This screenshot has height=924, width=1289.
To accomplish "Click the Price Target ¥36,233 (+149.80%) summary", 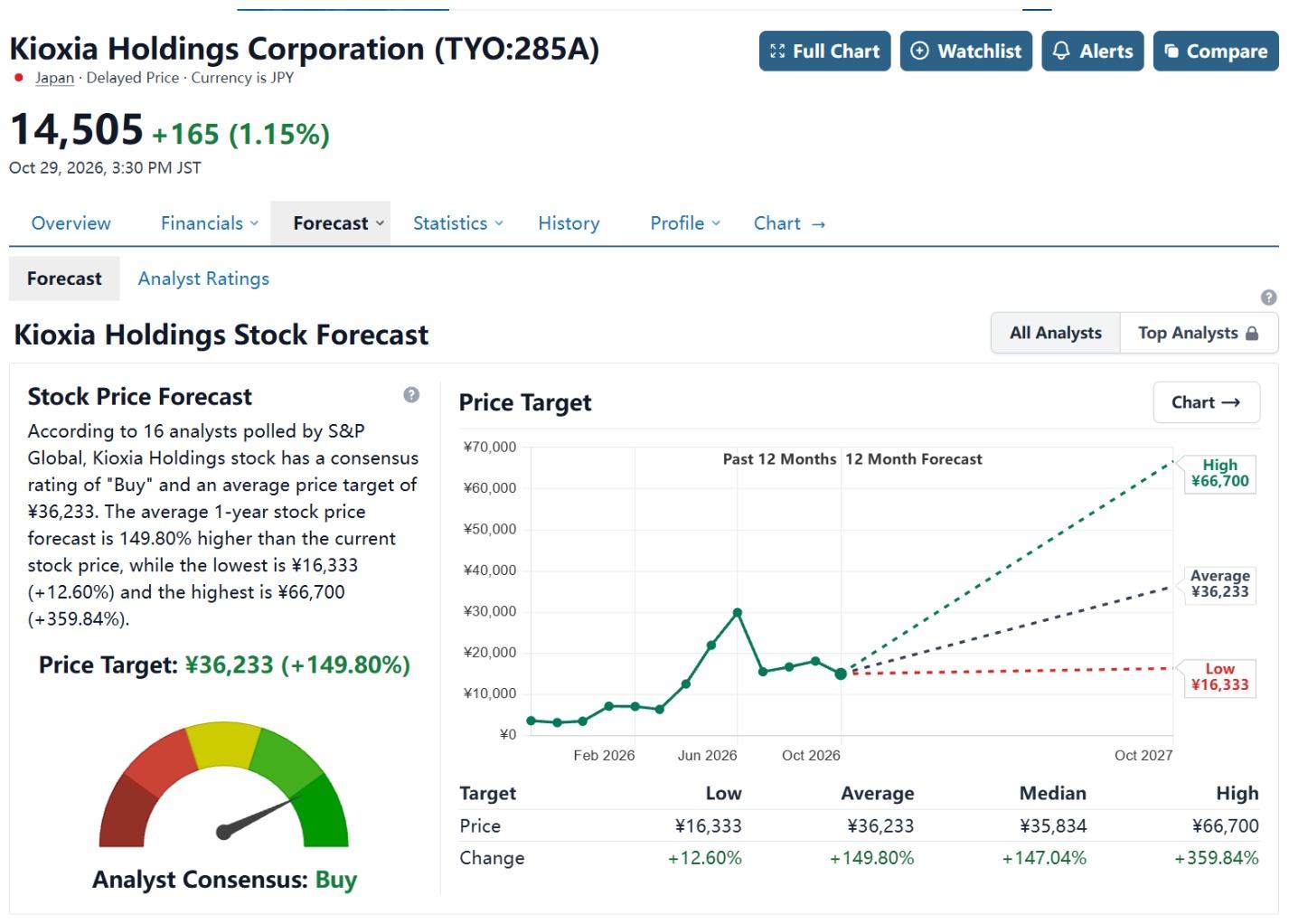I will click(224, 665).
